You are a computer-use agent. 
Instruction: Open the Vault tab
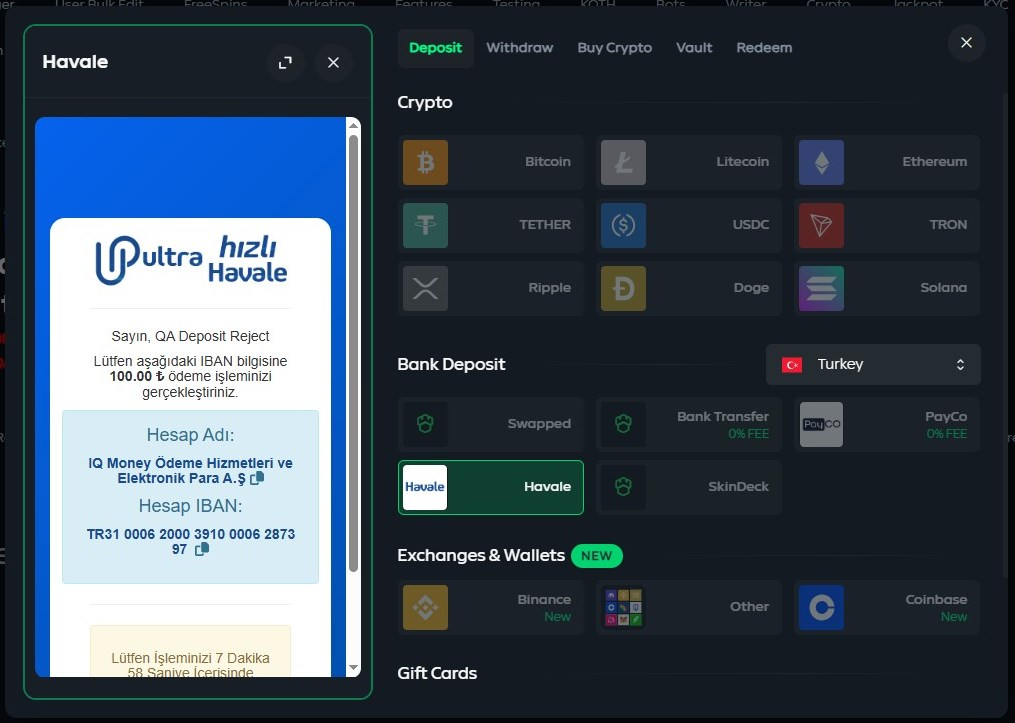coord(694,48)
